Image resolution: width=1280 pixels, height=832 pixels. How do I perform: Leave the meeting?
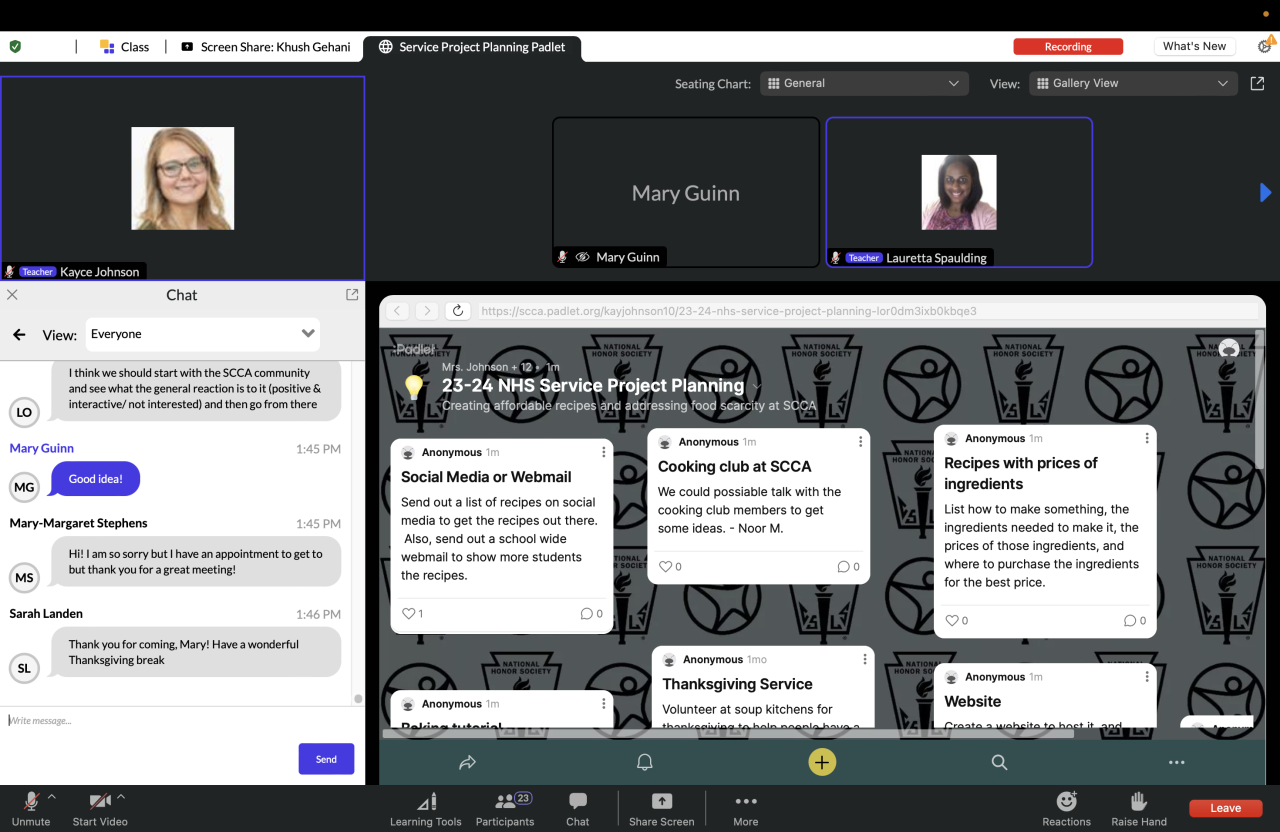1225,808
